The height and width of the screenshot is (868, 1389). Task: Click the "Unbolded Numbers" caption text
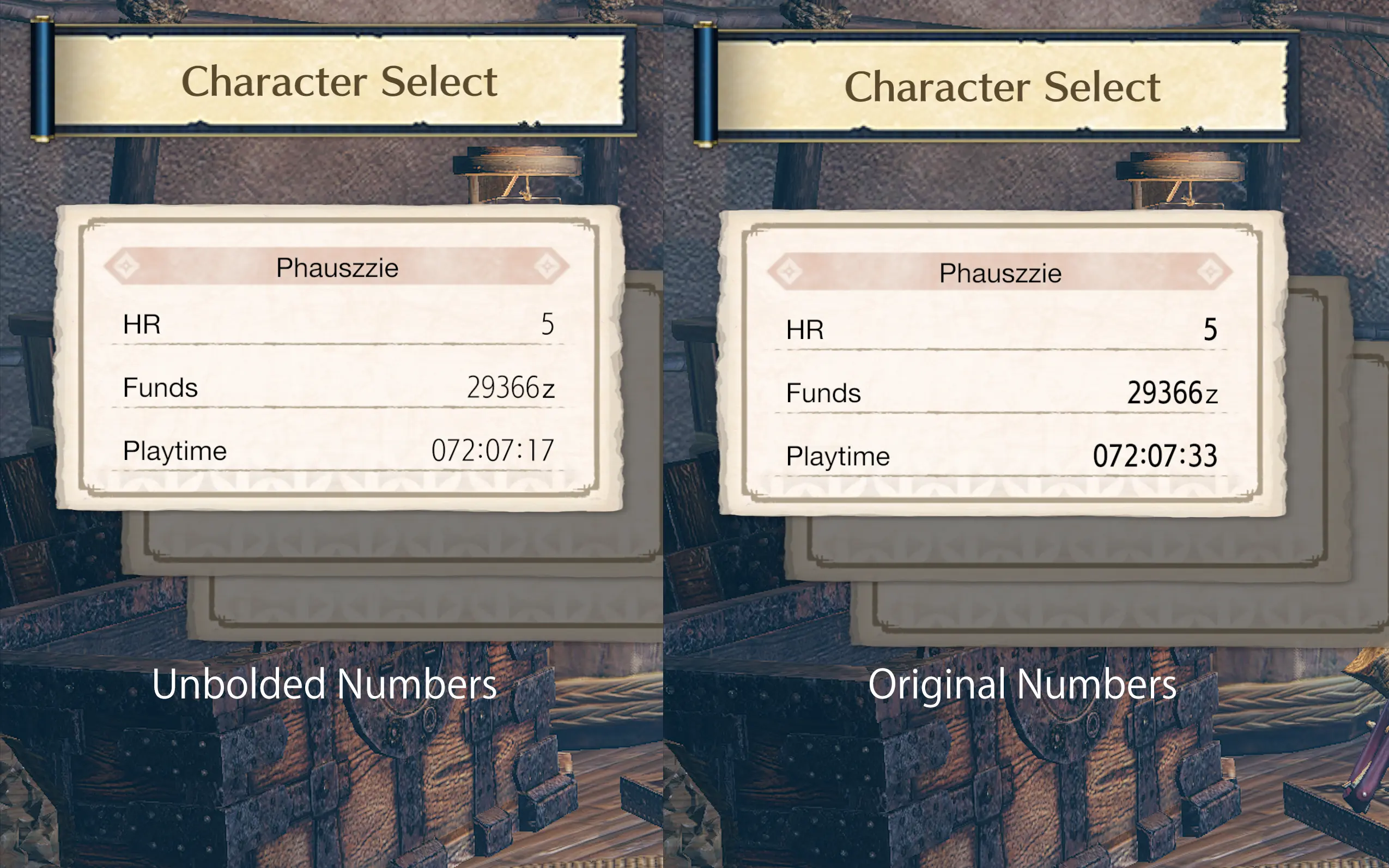(x=324, y=684)
